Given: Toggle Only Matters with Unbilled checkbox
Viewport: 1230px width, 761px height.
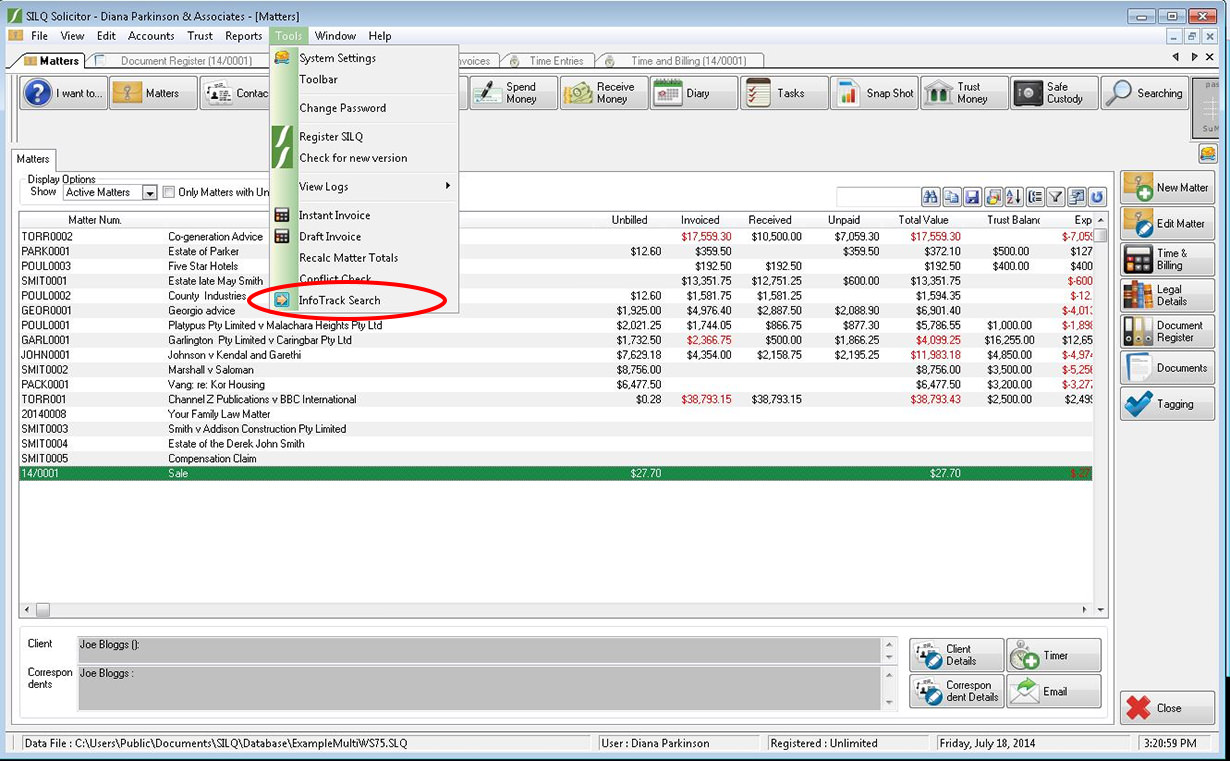Looking at the screenshot, I should (x=169, y=192).
